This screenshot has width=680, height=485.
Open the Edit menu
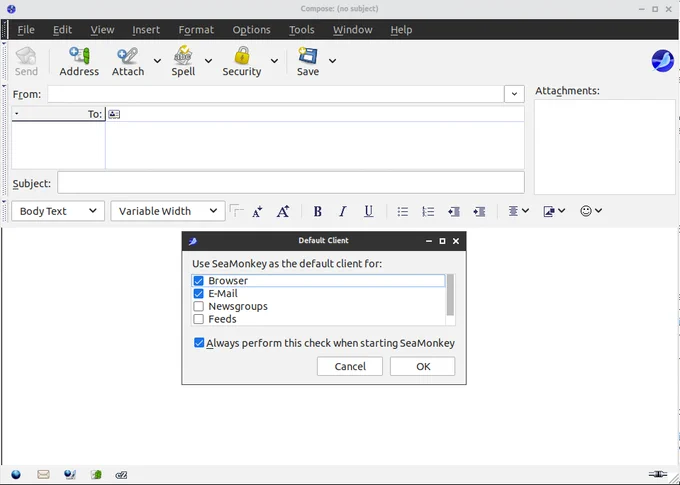point(62,30)
